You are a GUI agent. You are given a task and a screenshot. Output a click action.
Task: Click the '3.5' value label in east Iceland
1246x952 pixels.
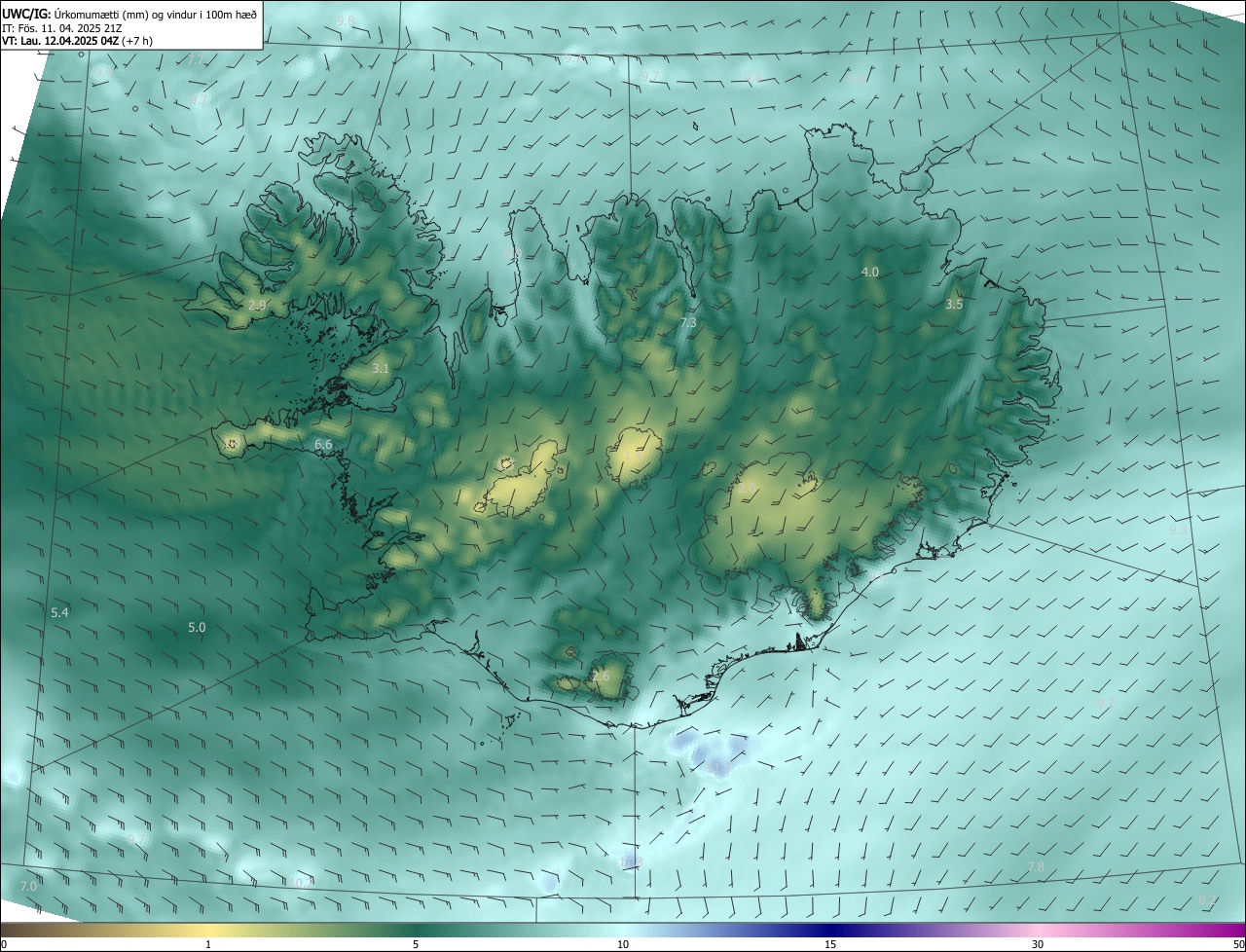pos(954,304)
